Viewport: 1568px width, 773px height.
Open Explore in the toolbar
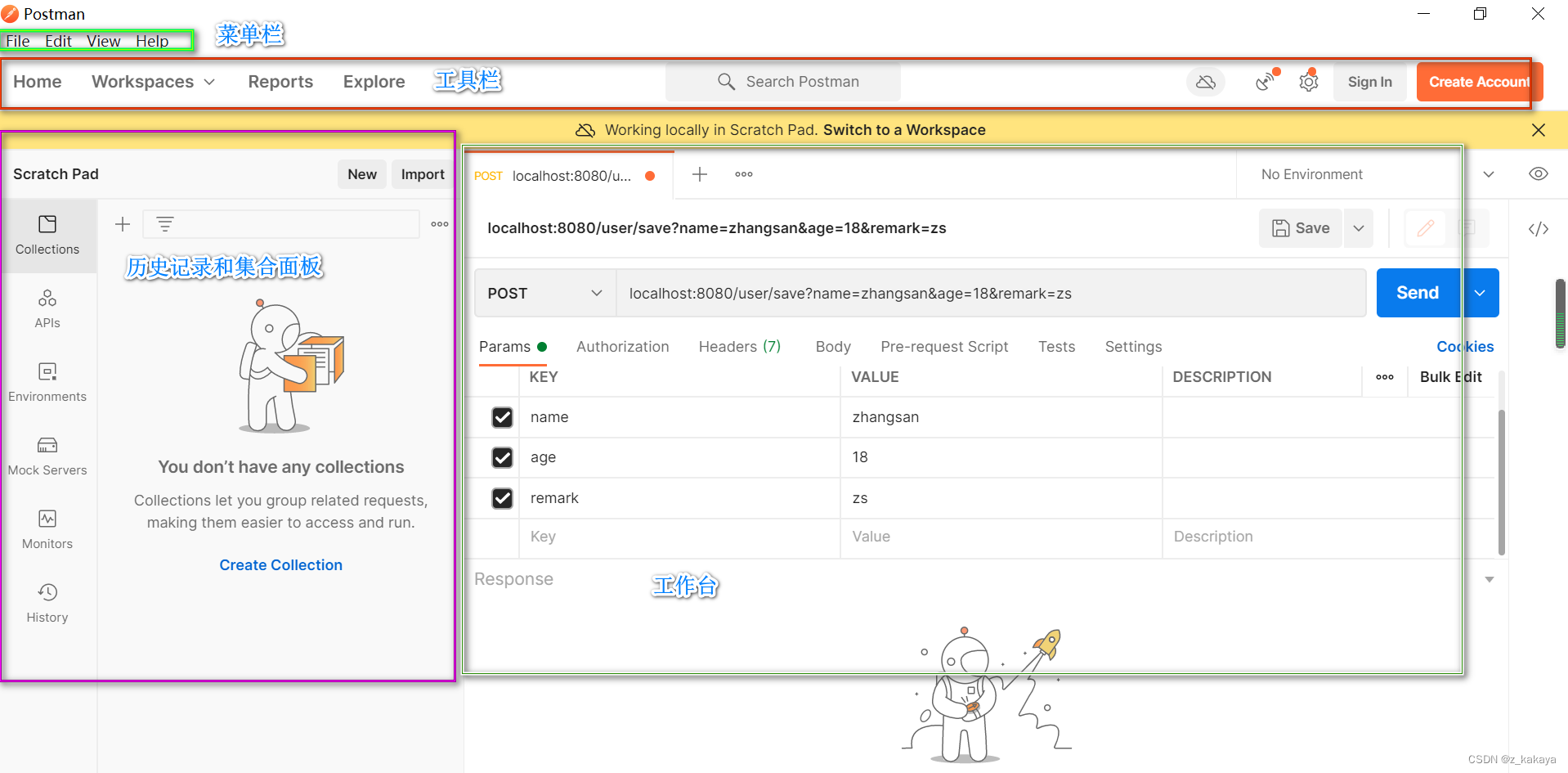point(374,82)
